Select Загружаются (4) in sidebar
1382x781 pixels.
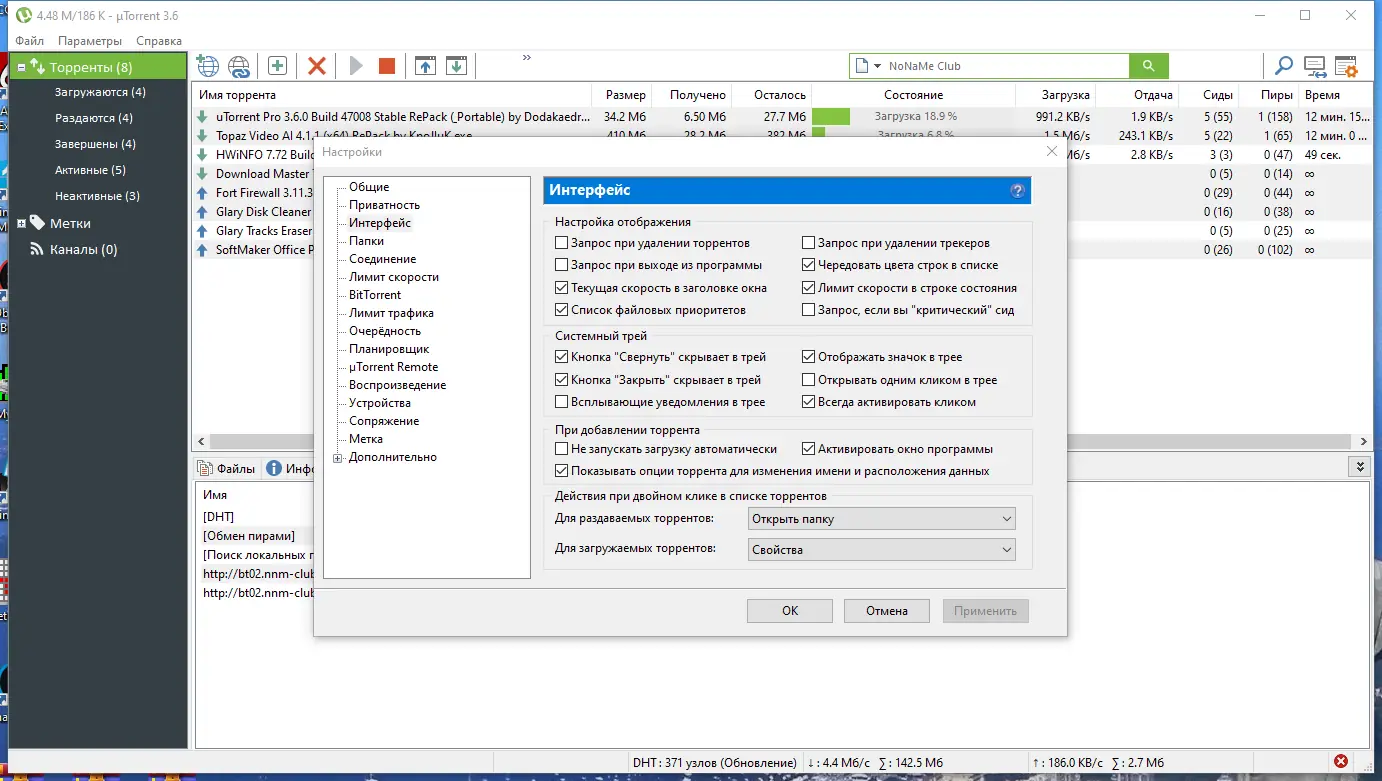click(101, 92)
